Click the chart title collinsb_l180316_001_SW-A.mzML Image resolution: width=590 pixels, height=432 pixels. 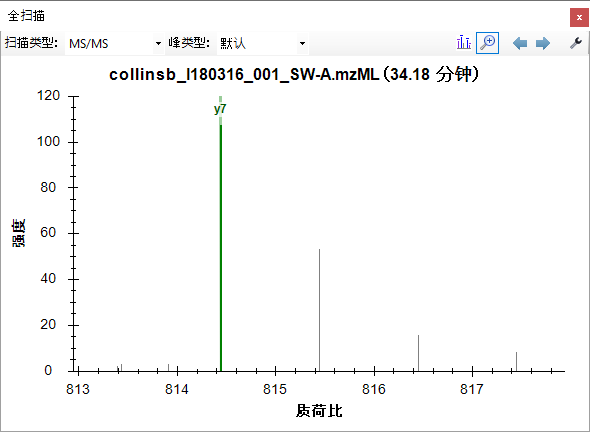click(244, 74)
